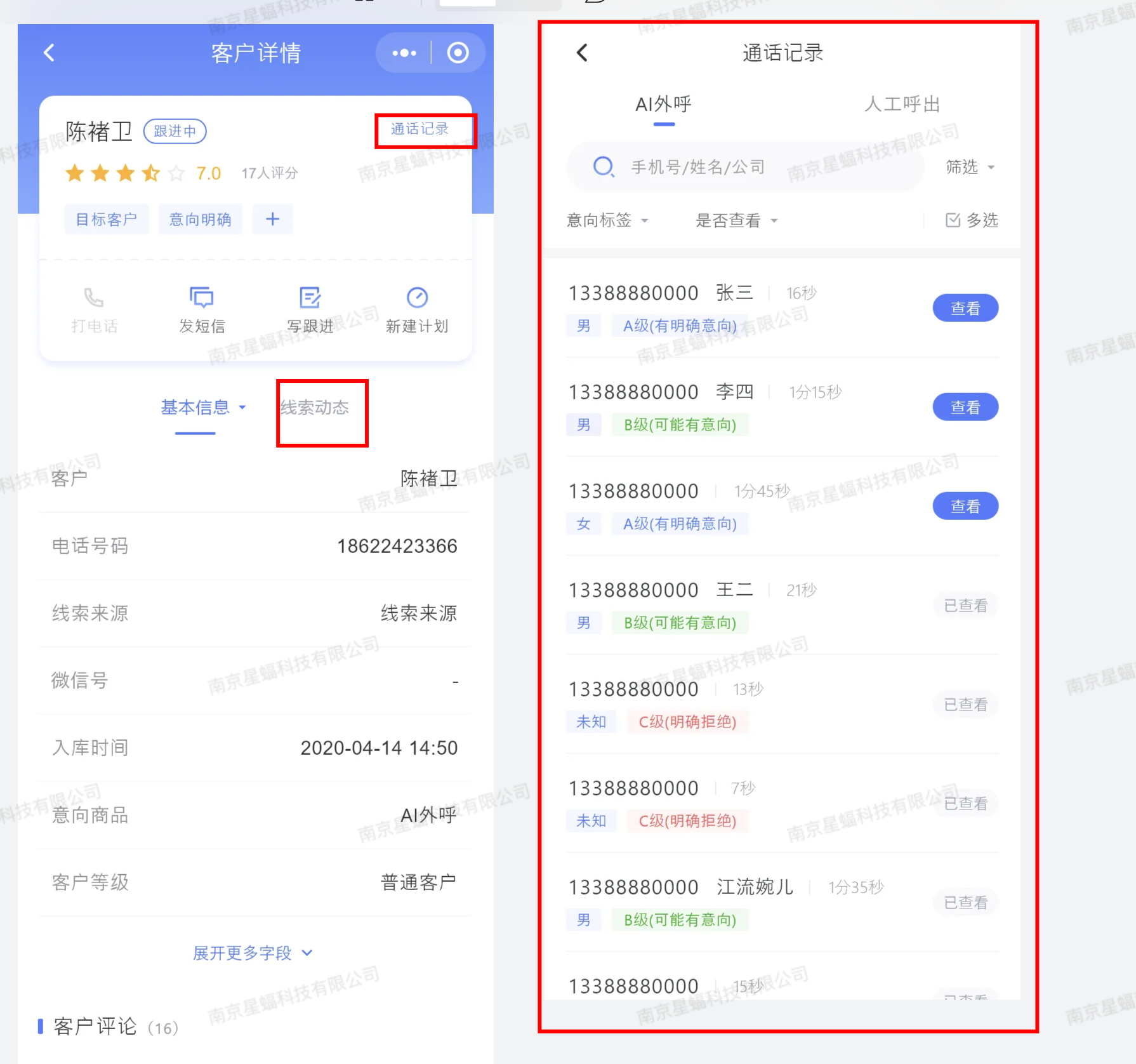Tap the 新建计划 clock icon
The image size is (1136, 1064).
point(417,297)
